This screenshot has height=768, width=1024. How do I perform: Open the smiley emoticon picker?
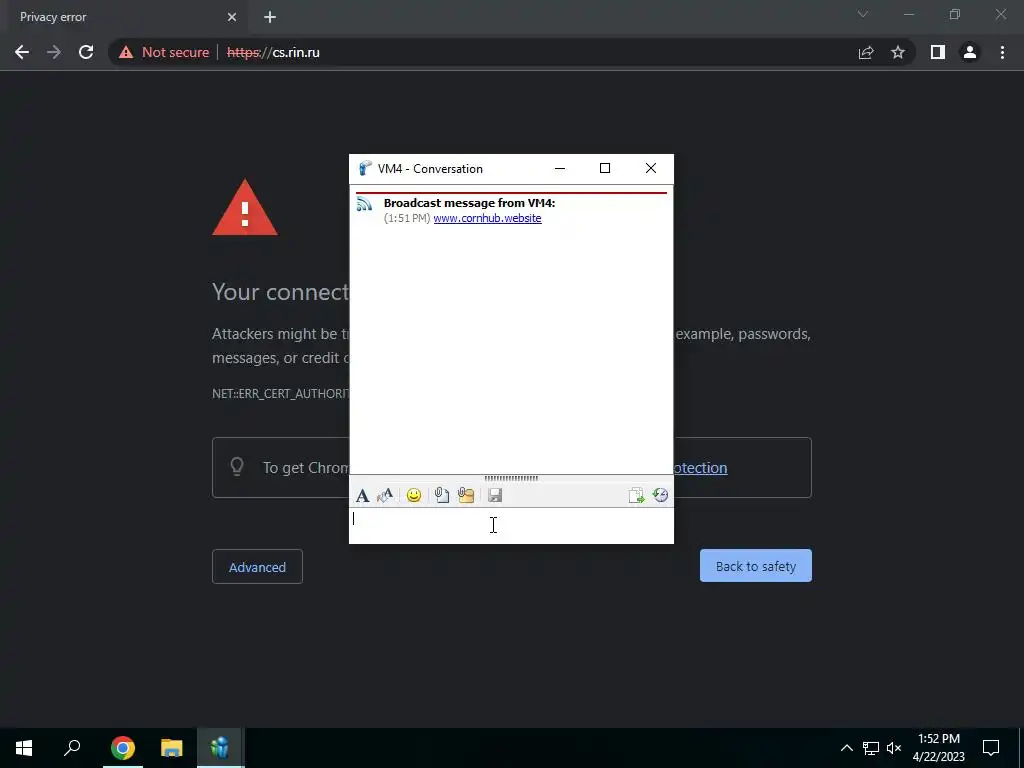pyautogui.click(x=413, y=496)
